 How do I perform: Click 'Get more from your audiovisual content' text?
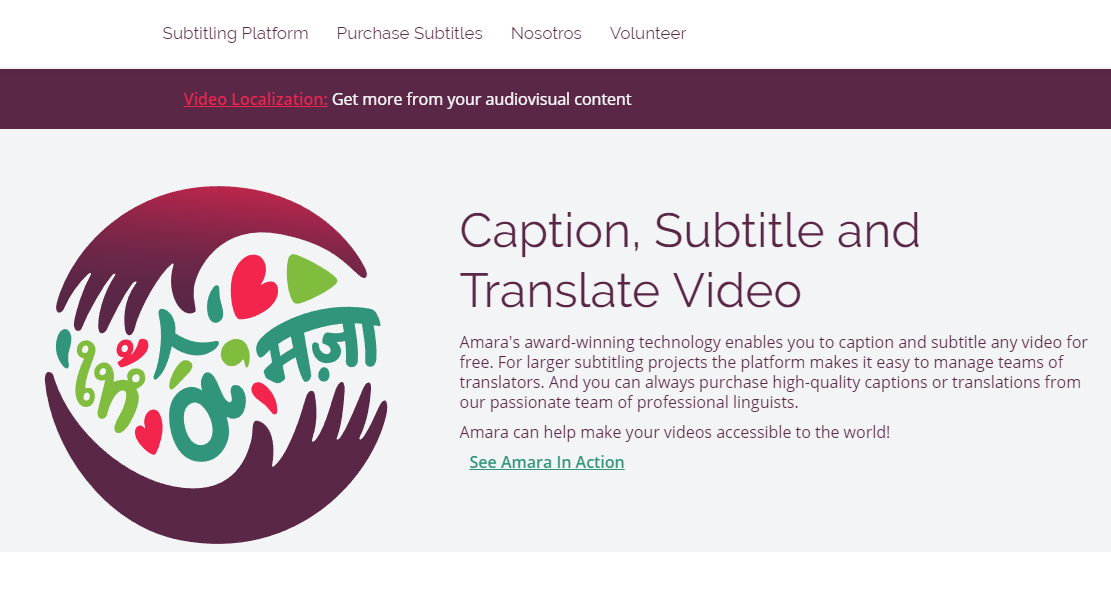pyautogui.click(x=481, y=99)
